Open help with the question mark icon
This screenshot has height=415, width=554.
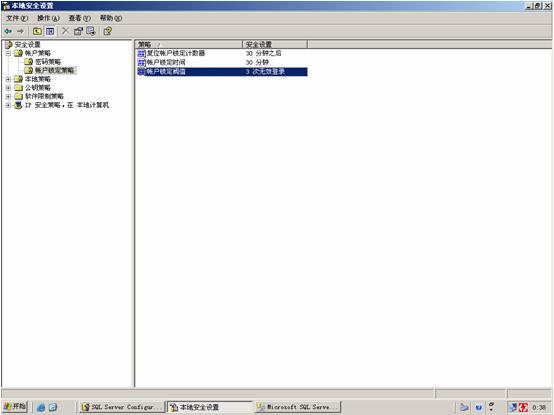click(x=108, y=31)
